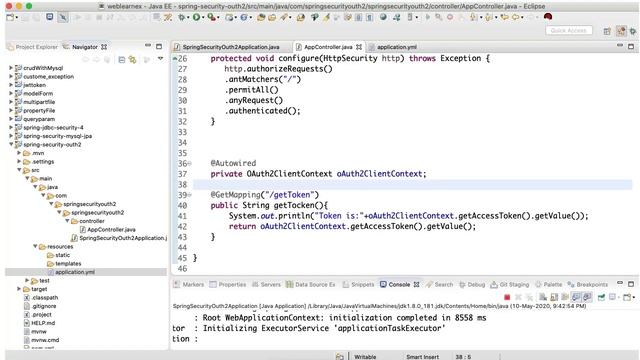Open the Open Console dropdown arrow
The image size is (640, 360).
pos(634,298)
